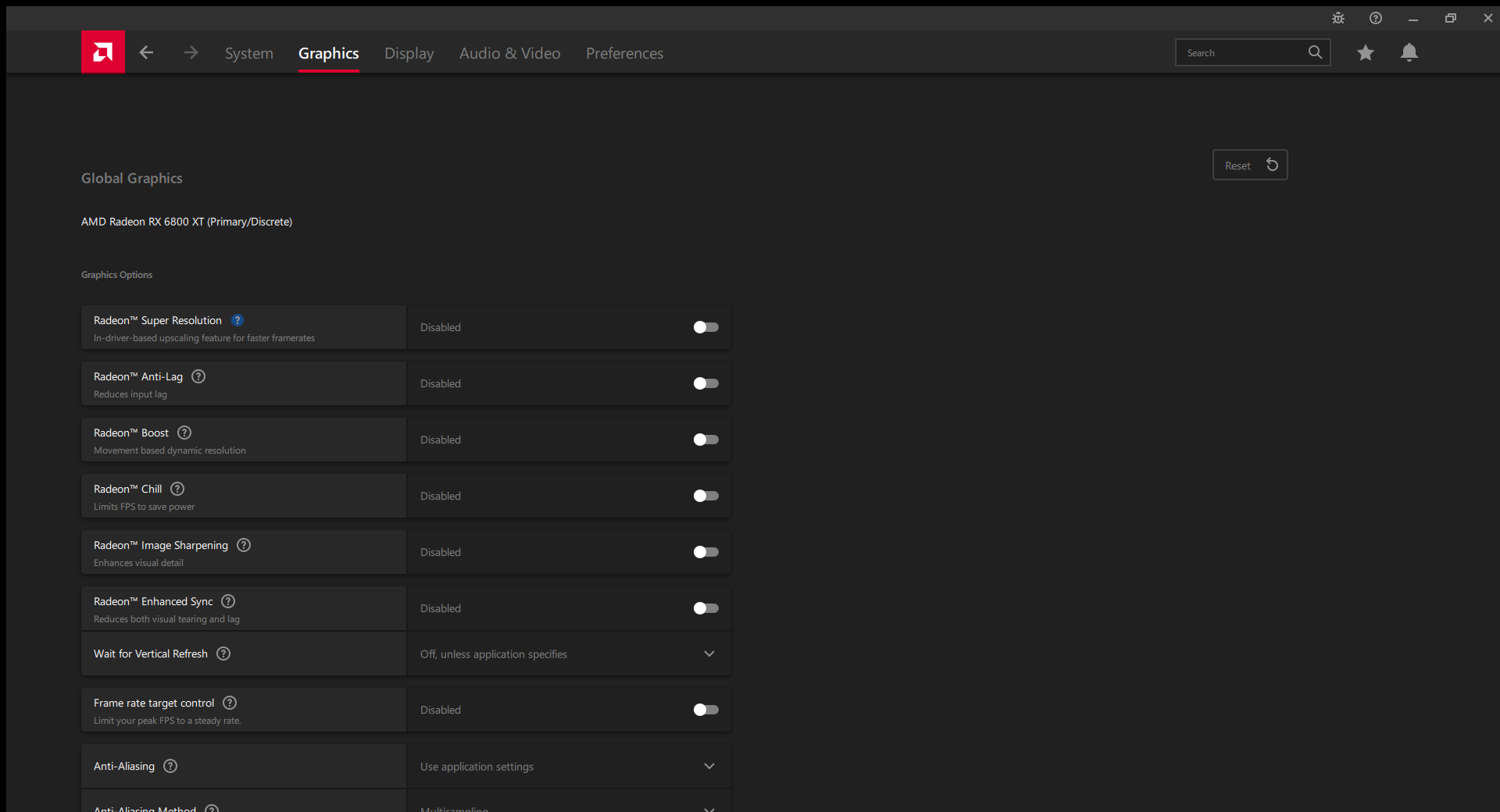This screenshot has height=812, width=1500.
Task: Enable Frame rate target control toggle
Action: (706, 710)
